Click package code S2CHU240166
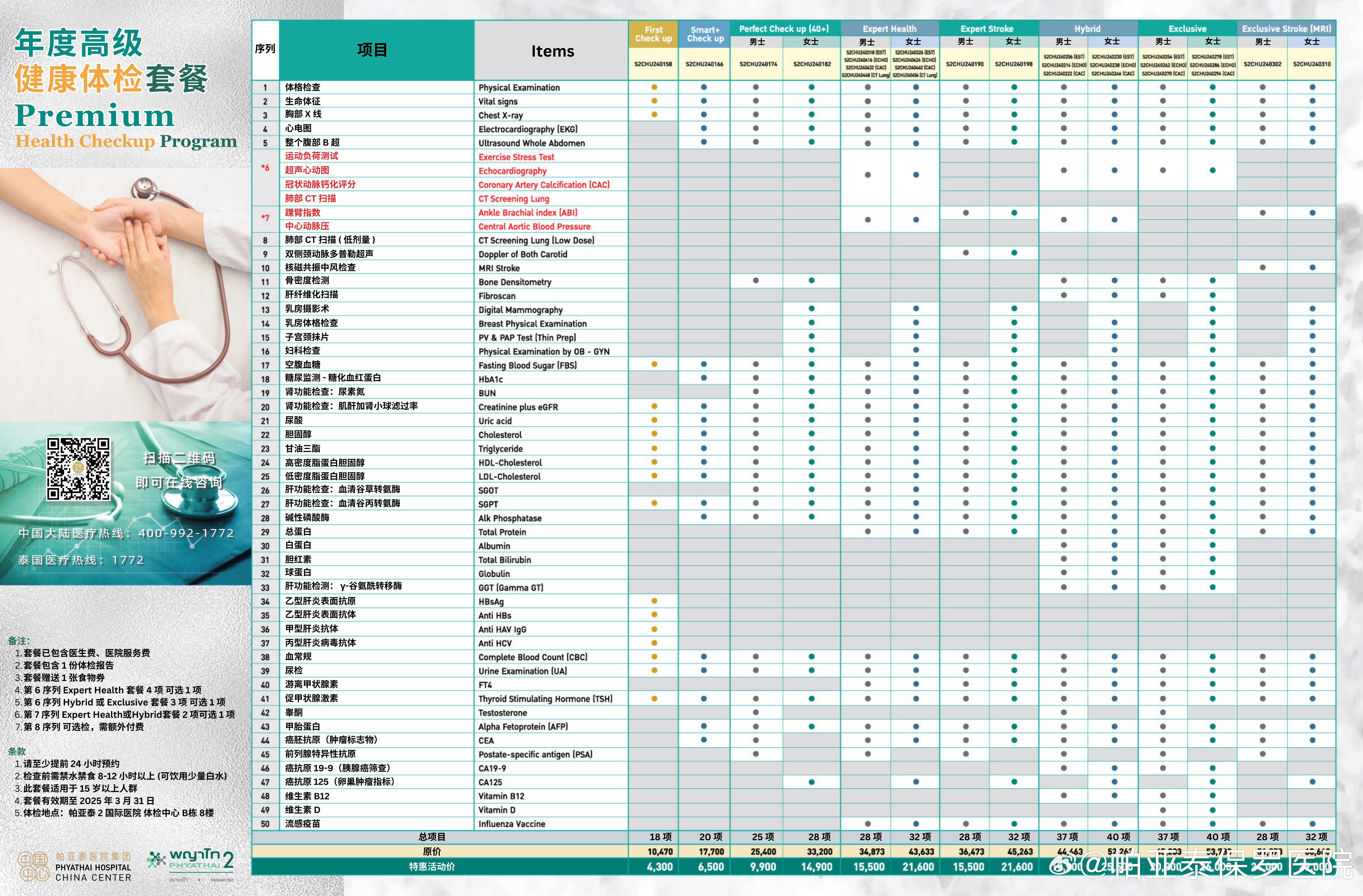Screen dimensions: 1363x896 (x=705, y=64)
